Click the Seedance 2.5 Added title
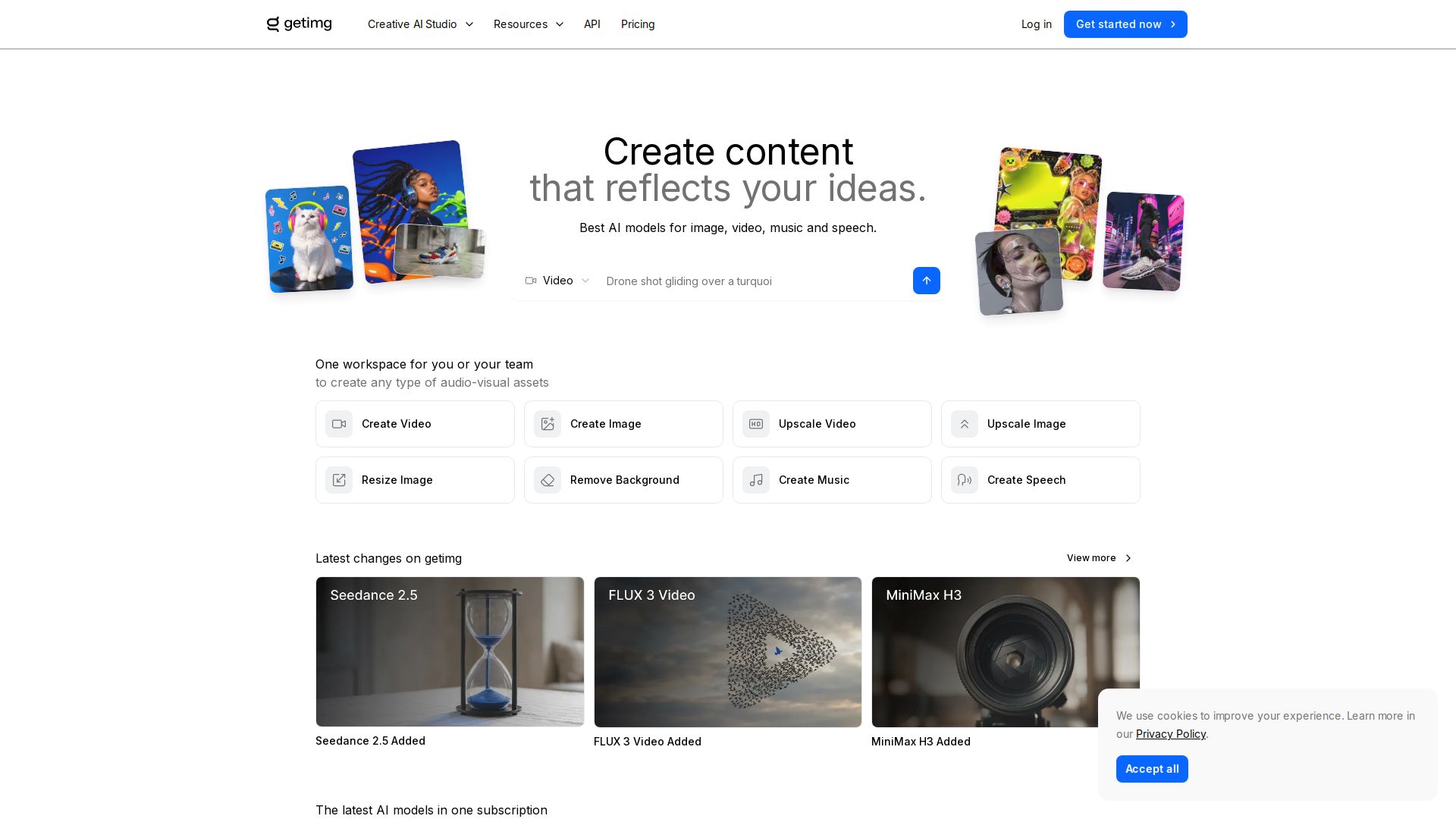 click(370, 741)
